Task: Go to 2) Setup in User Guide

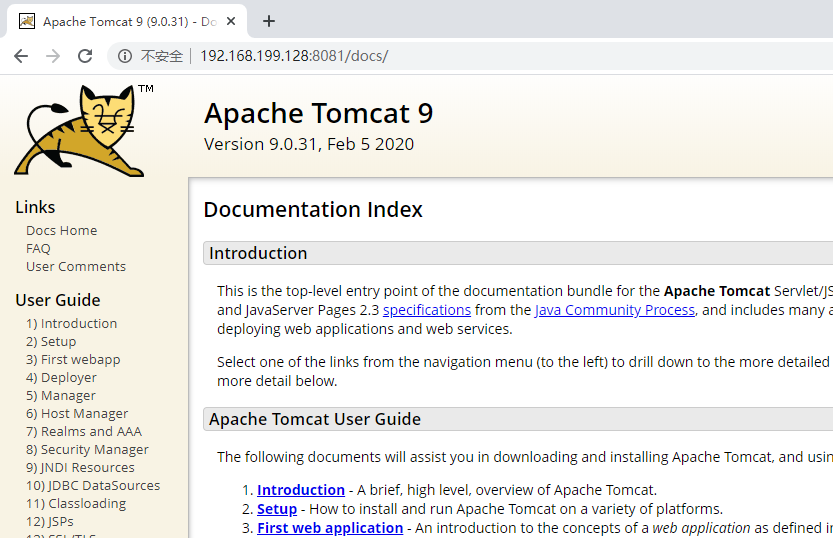Action: 51,341
